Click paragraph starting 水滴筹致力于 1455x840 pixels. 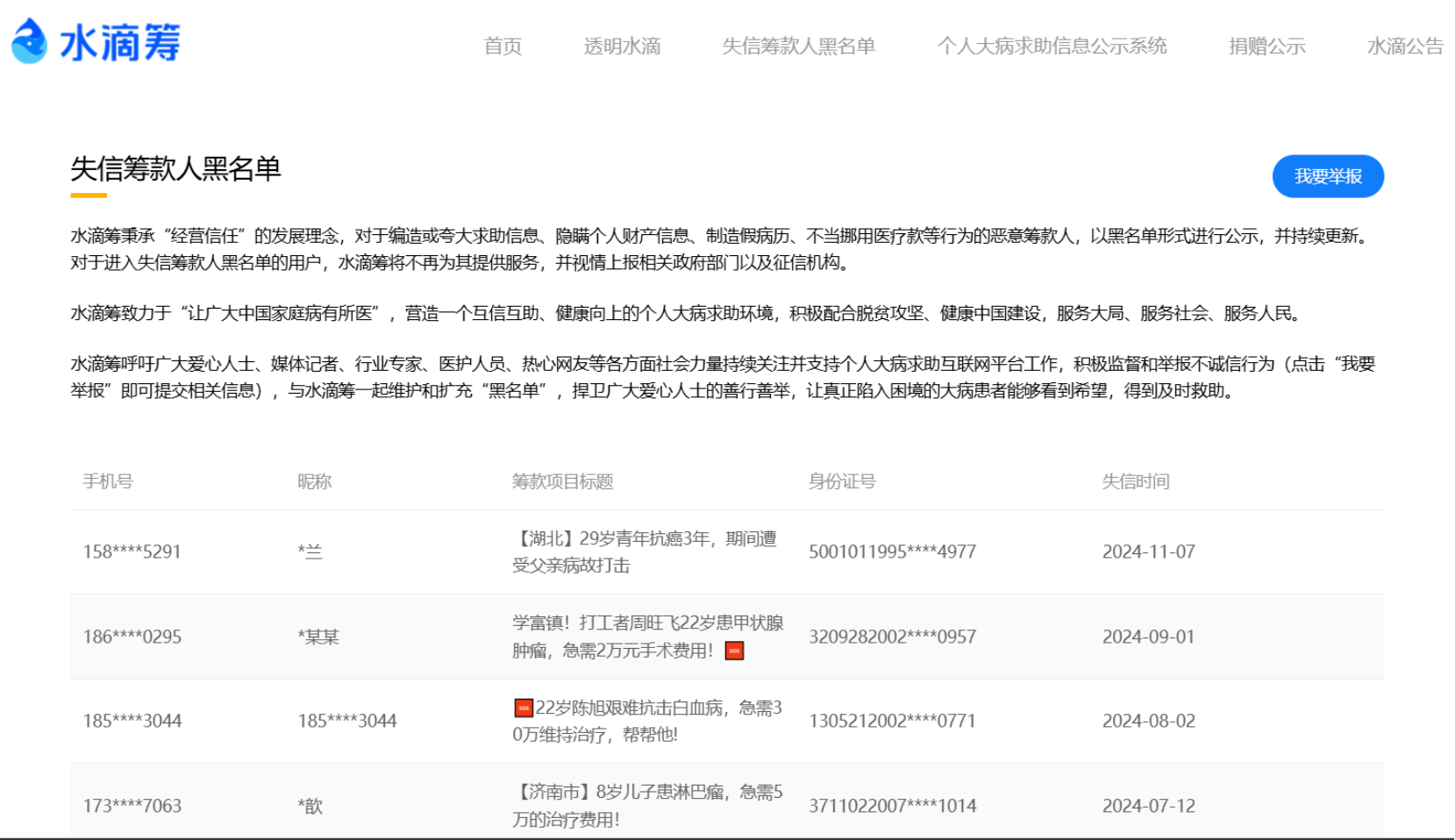pyautogui.click(x=688, y=313)
